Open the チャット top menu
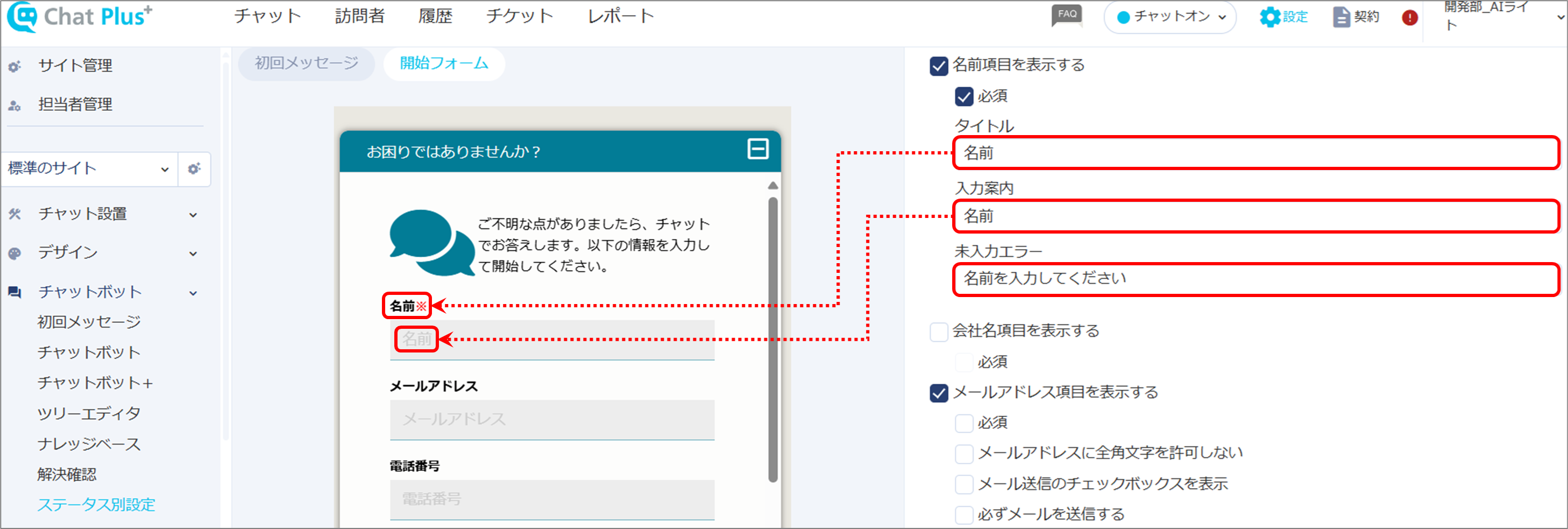This screenshot has width=1568, height=529. click(x=268, y=16)
